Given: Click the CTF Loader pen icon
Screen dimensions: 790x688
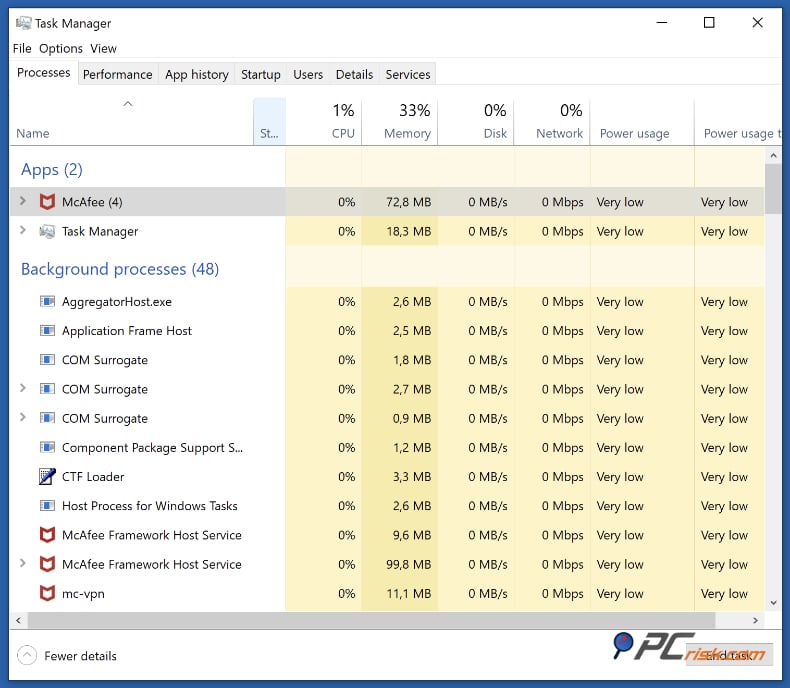Looking at the screenshot, I should pyautogui.click(x=47, y=477).
